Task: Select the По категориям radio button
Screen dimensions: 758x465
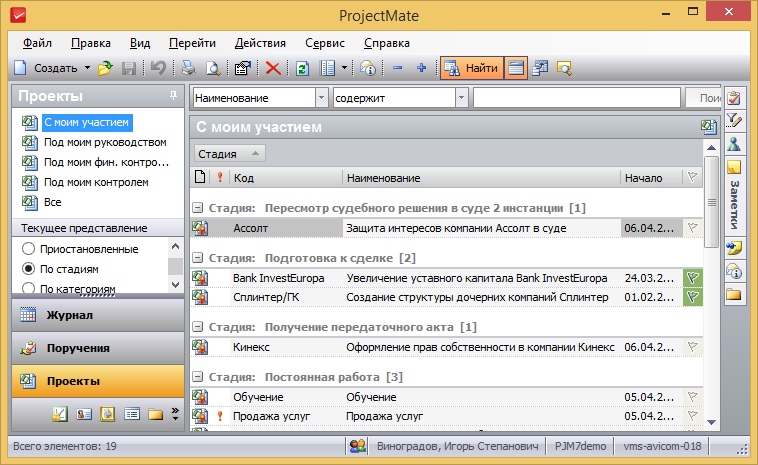Action: tap(29, 289)
